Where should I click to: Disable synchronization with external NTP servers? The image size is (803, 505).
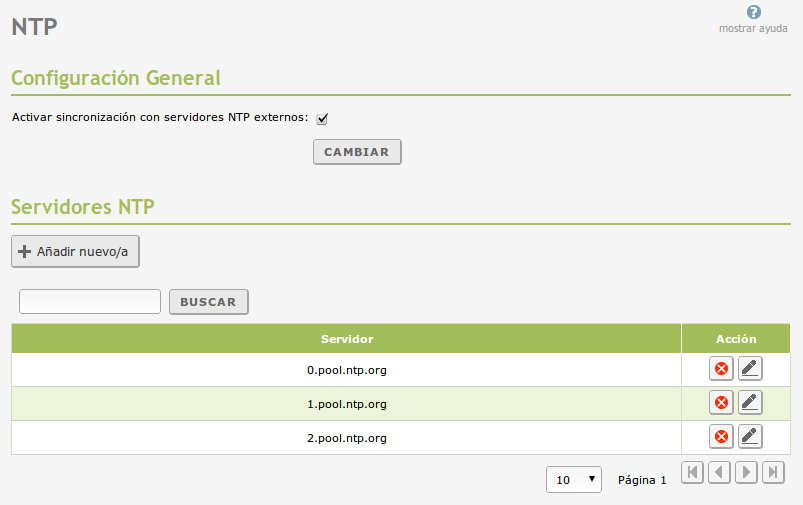322,119
